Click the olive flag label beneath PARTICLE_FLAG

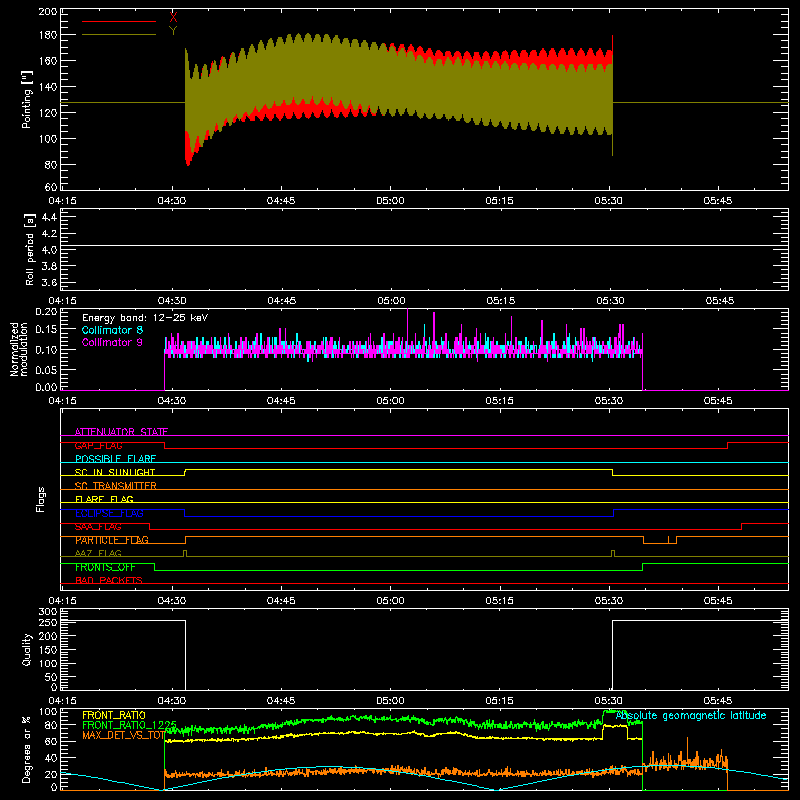(98, 553)
